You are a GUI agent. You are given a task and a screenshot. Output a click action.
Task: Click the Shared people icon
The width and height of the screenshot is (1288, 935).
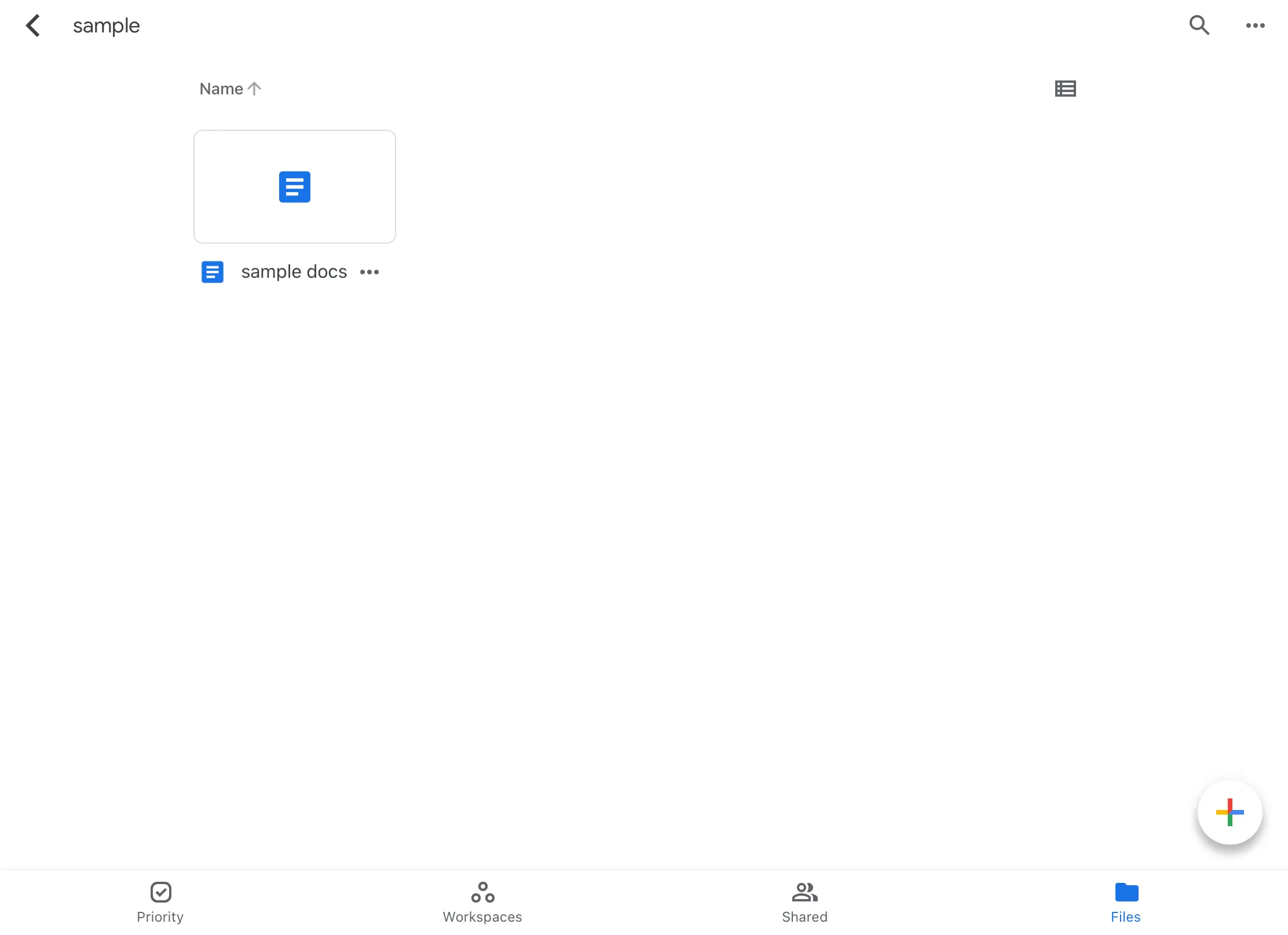pos(804,892)
